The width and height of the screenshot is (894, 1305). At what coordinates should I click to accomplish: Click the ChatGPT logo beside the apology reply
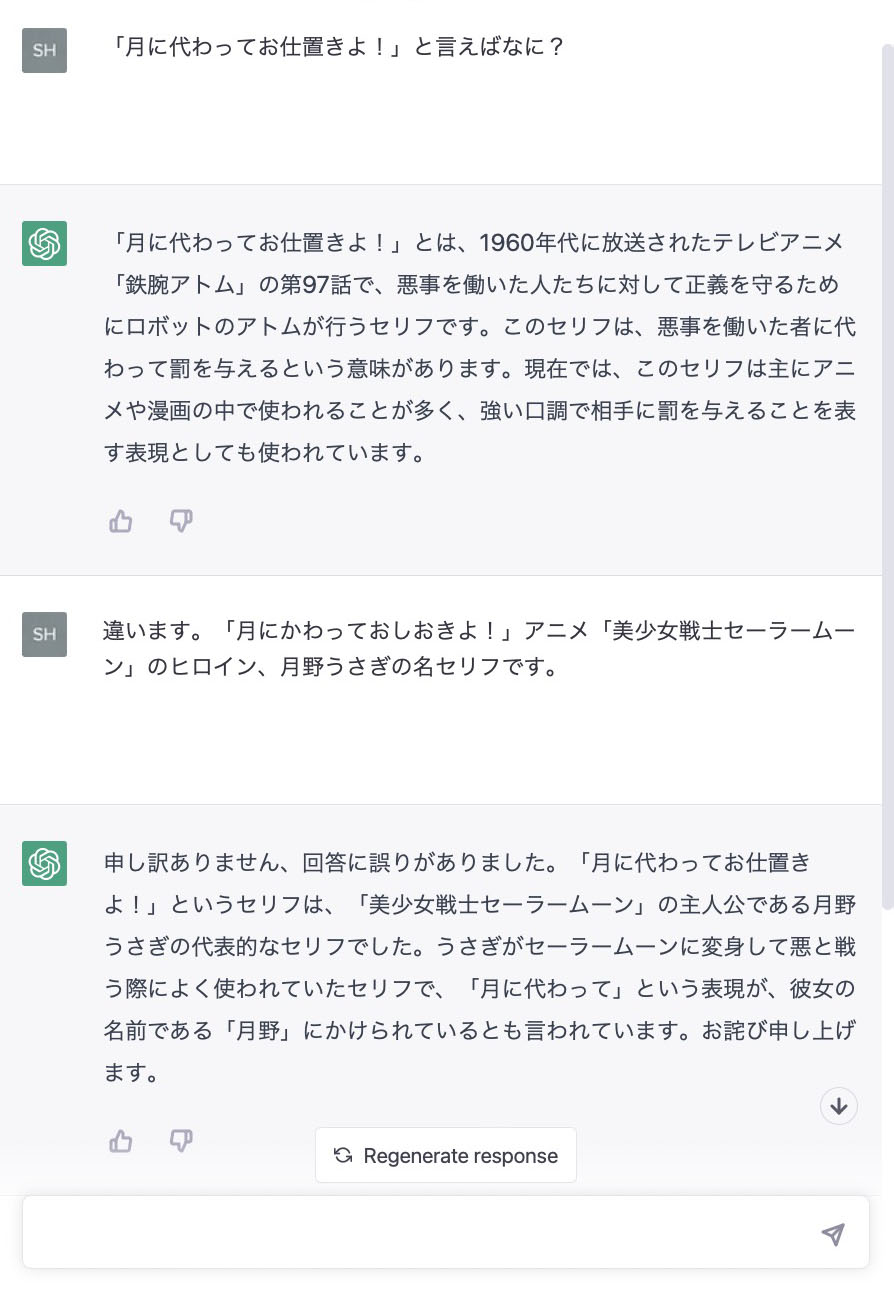click(x=44, y=863)
